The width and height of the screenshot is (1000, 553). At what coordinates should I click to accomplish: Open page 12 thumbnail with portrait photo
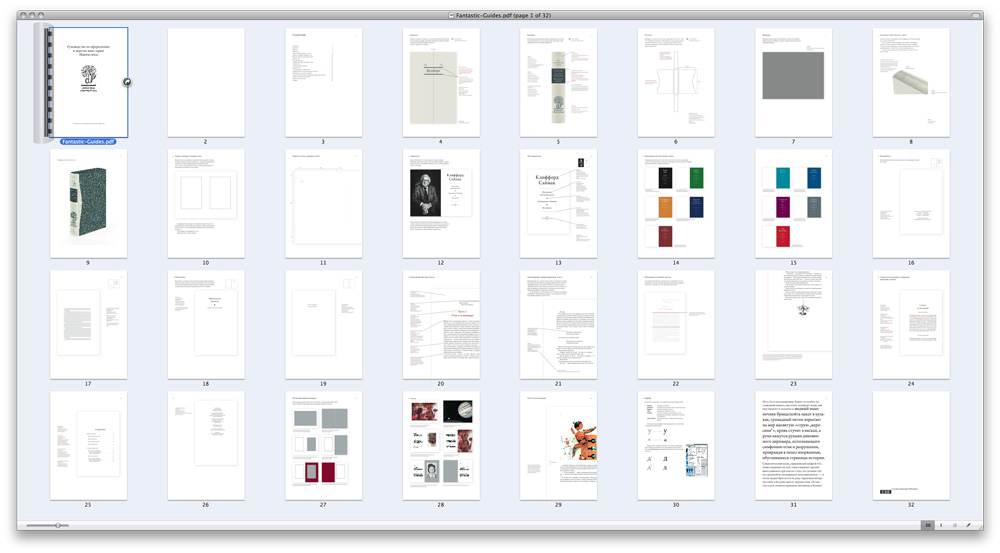[441, 204]
